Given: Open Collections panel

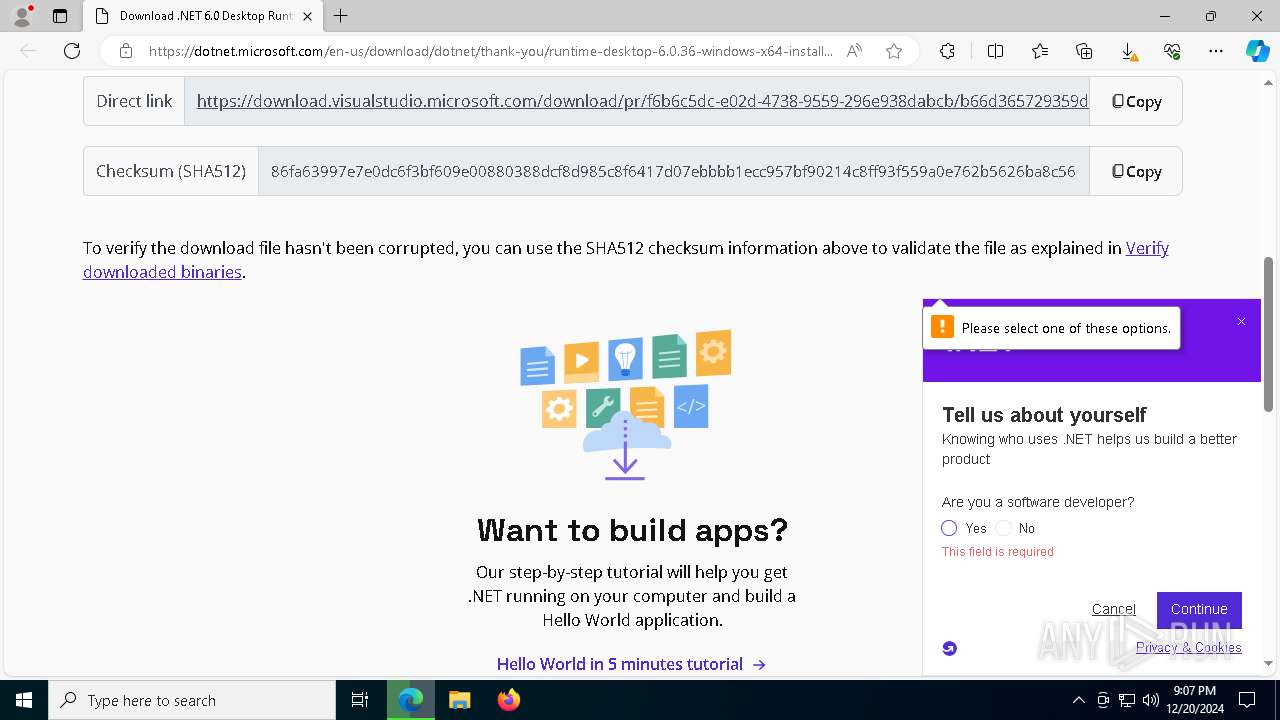Looking at the screenshot, I should point(1084,51).
